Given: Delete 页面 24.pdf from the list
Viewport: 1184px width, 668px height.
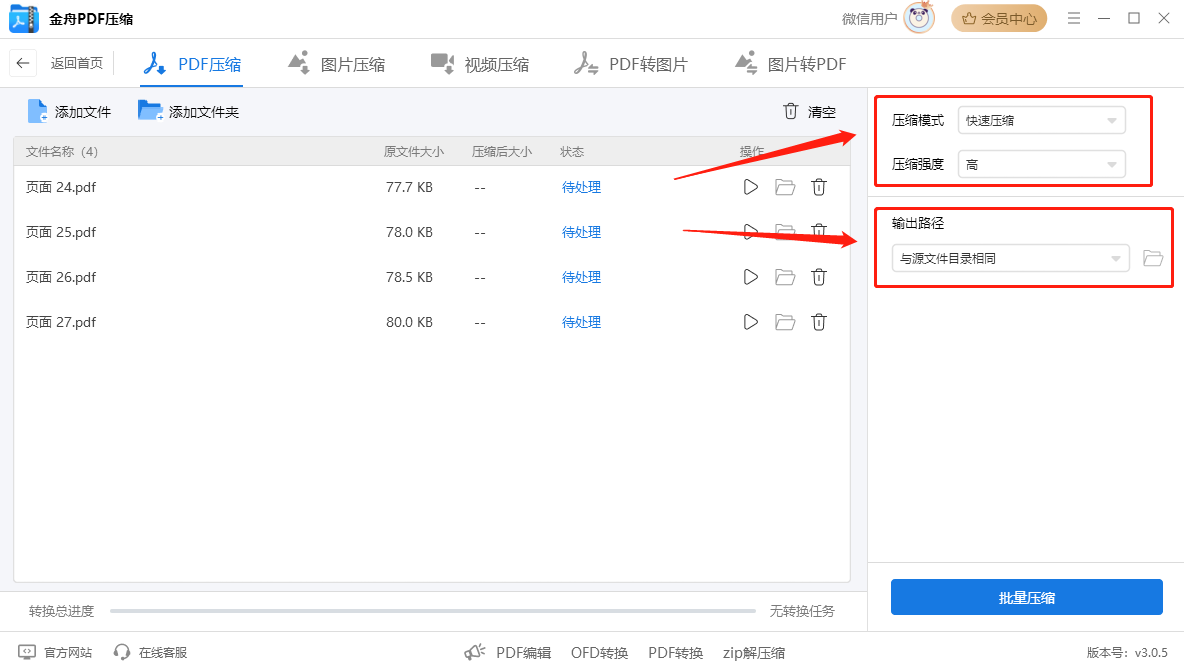Looking at the screenshot, I should point(819,187).
